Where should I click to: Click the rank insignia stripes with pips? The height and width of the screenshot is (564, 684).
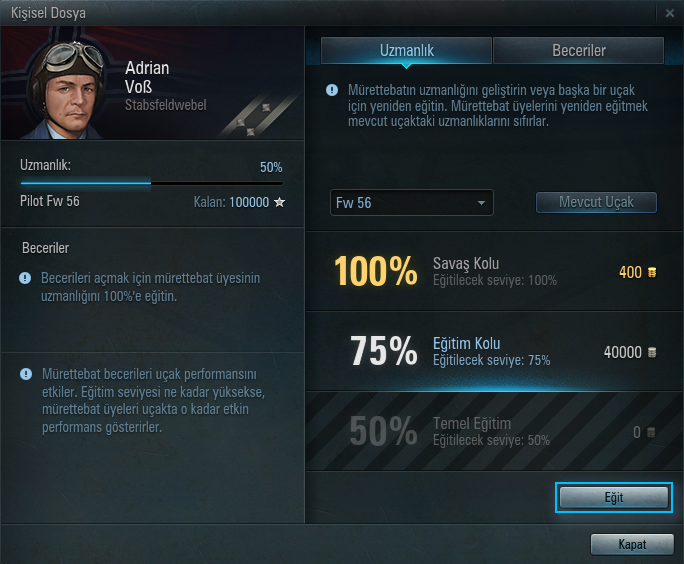(257, 117)
